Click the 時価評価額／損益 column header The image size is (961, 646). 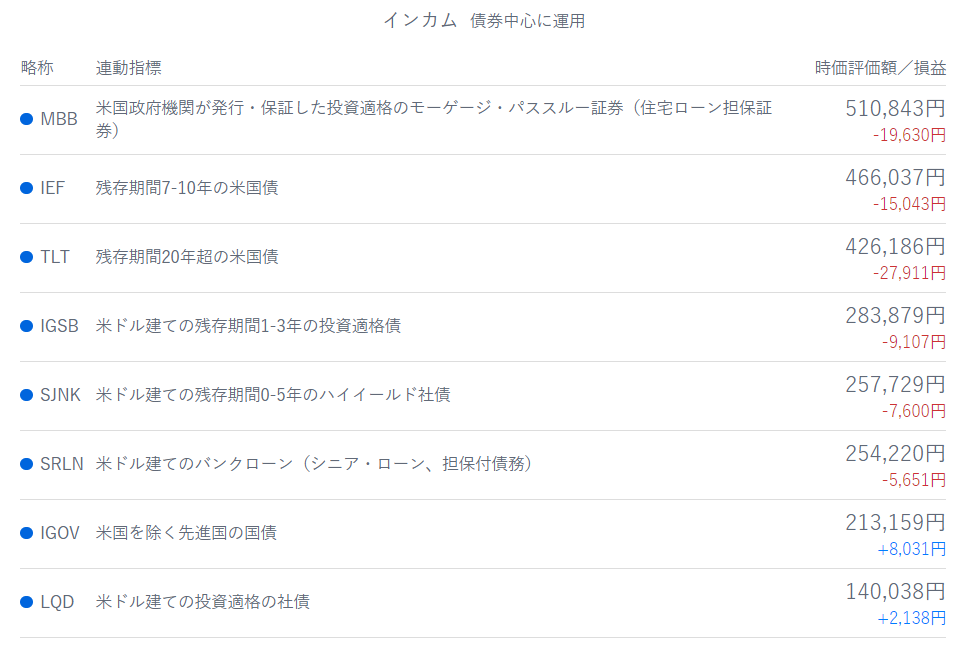click(880, 68)
